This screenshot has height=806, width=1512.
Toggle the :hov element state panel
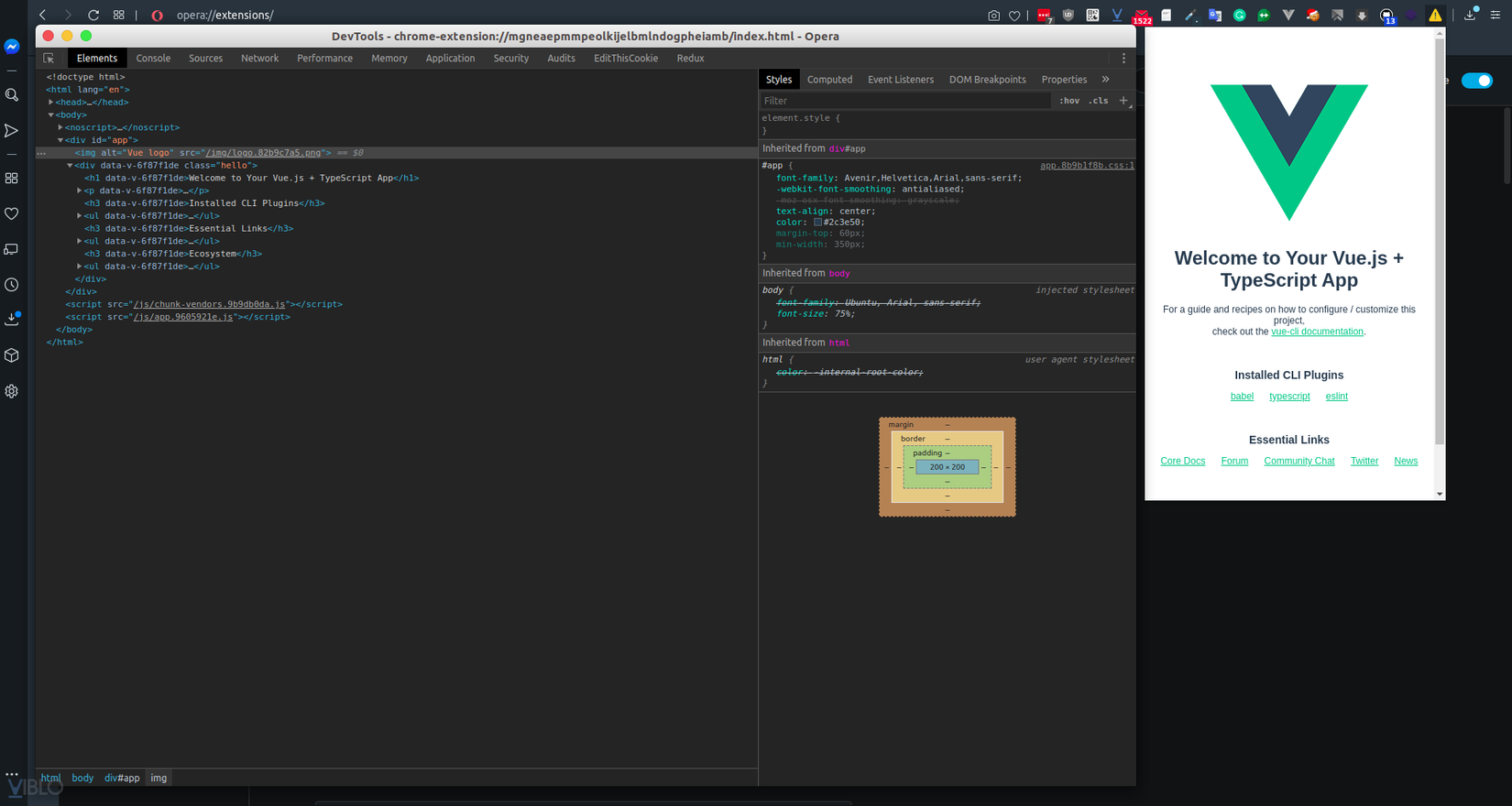[1068, 101]
